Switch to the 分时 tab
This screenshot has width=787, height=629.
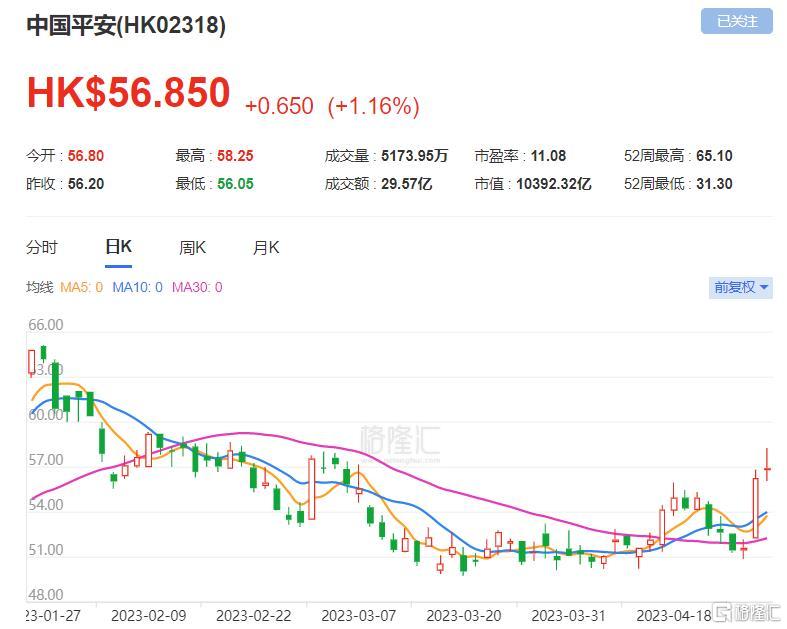(42, 247)
